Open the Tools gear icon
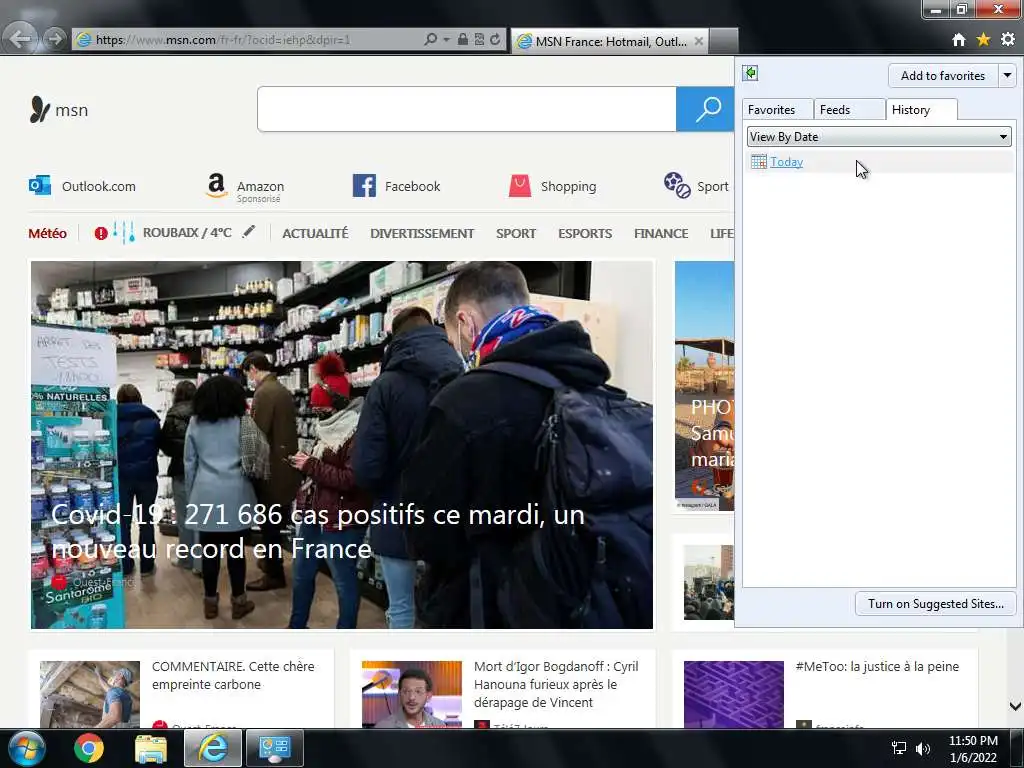 pos(1008,40)
